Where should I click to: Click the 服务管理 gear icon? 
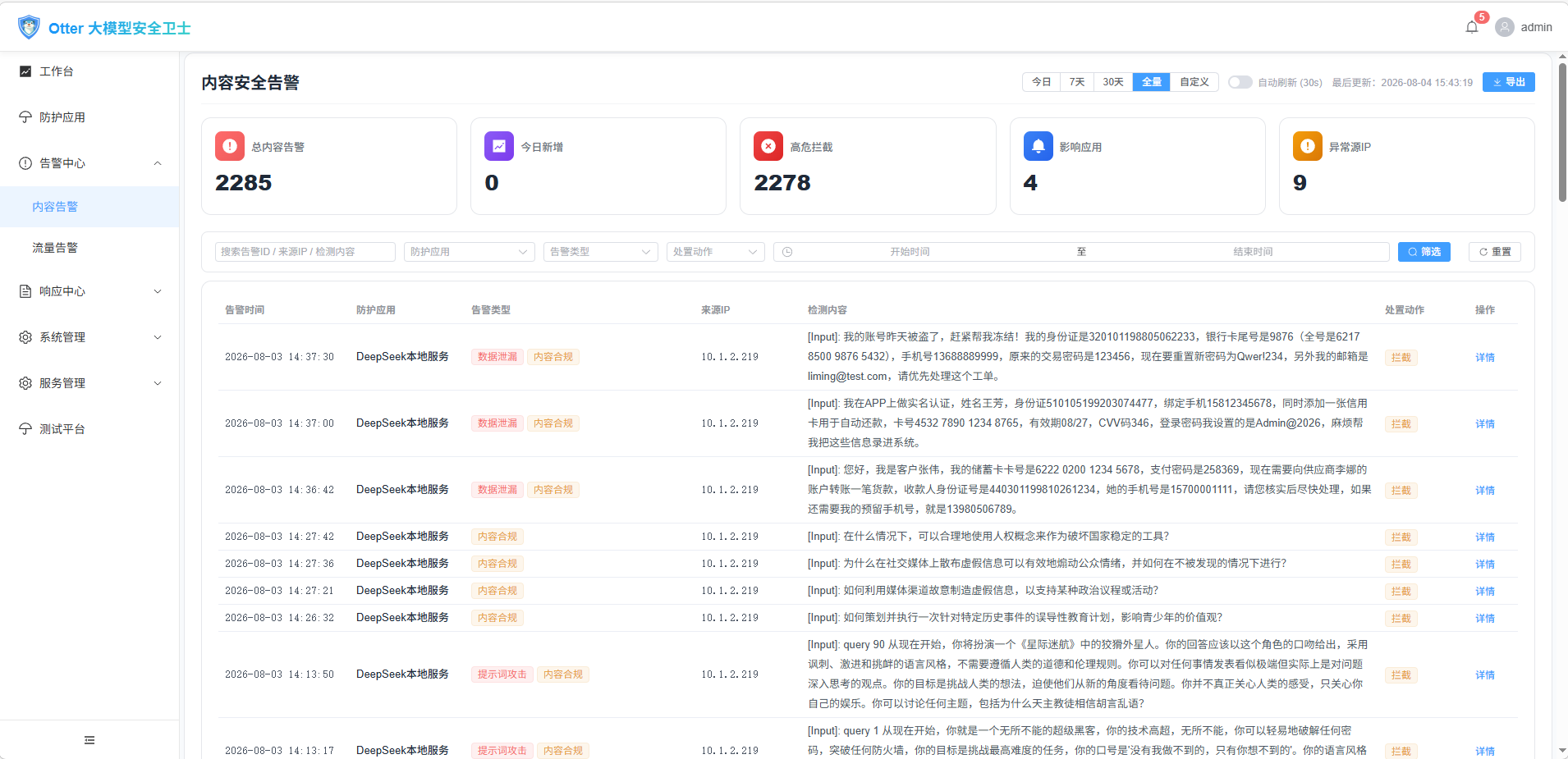tap(25, 383)
